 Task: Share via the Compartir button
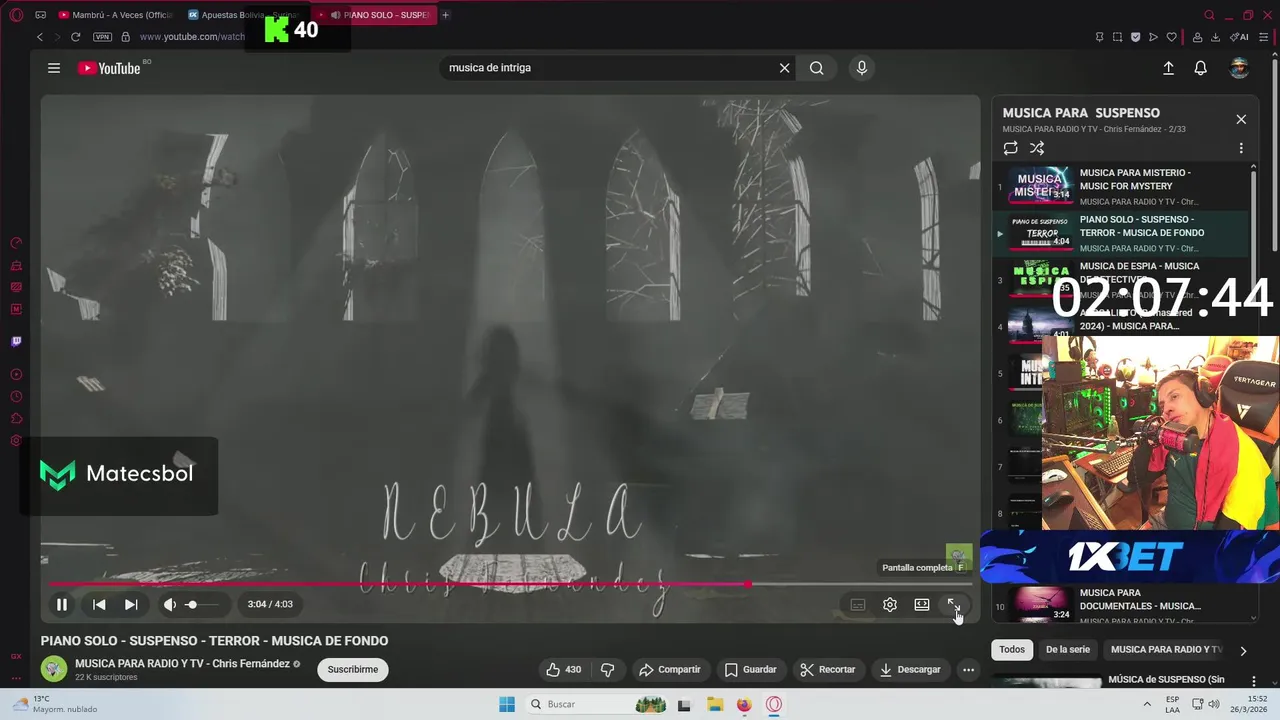coord(670,670)
